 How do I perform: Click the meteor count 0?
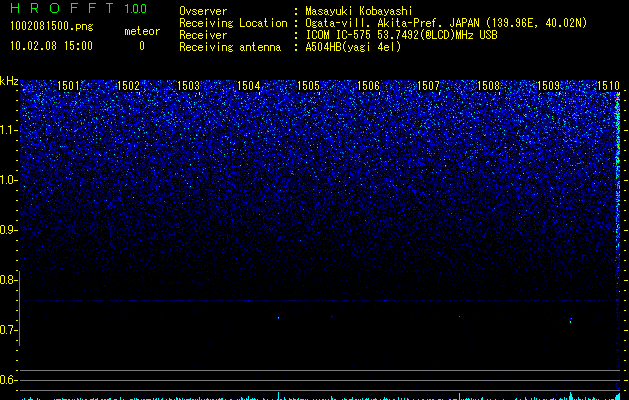[x=142, y=46]
